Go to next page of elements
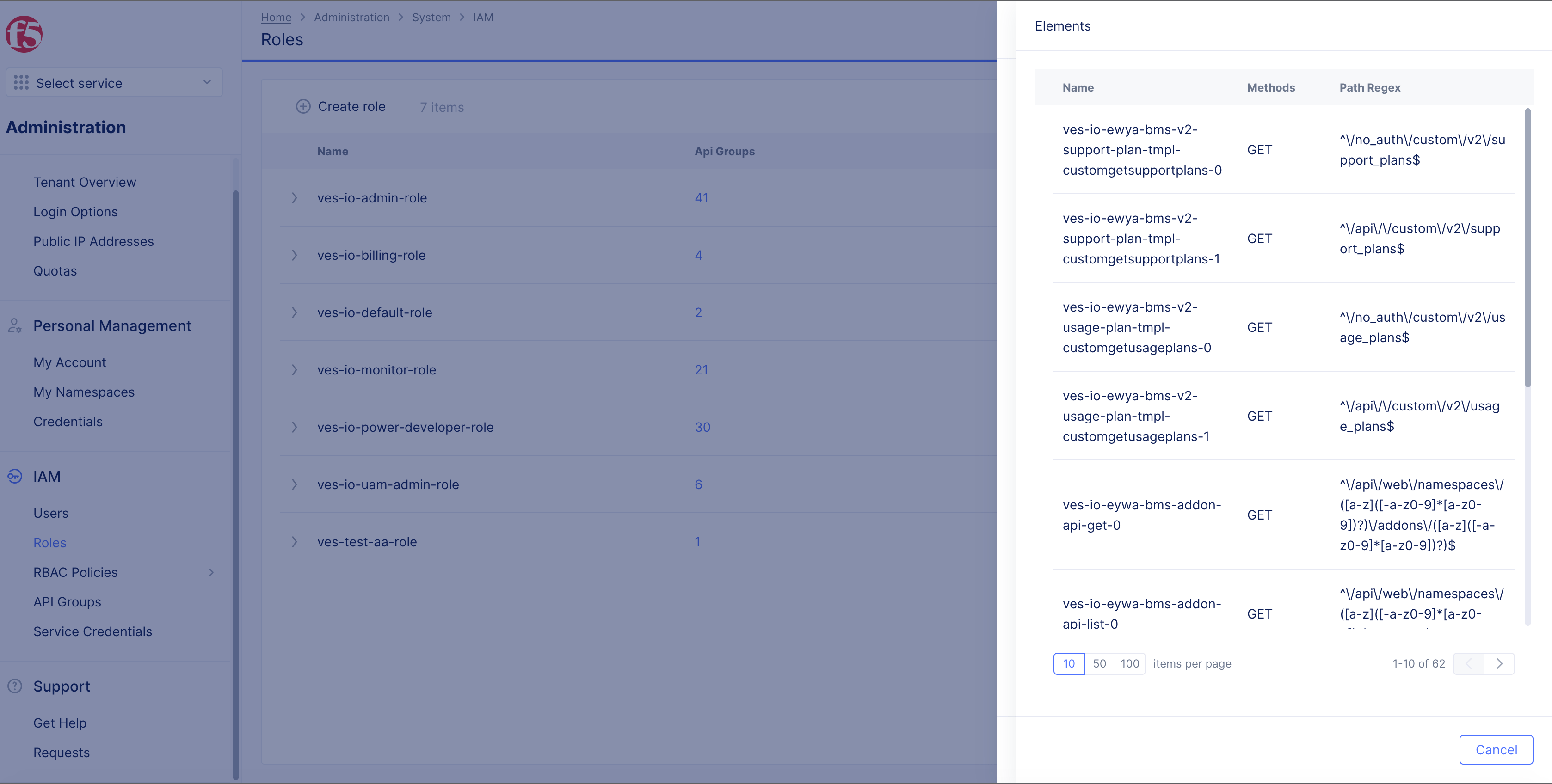This screenshot has height=784, width=1552. 1499,663
